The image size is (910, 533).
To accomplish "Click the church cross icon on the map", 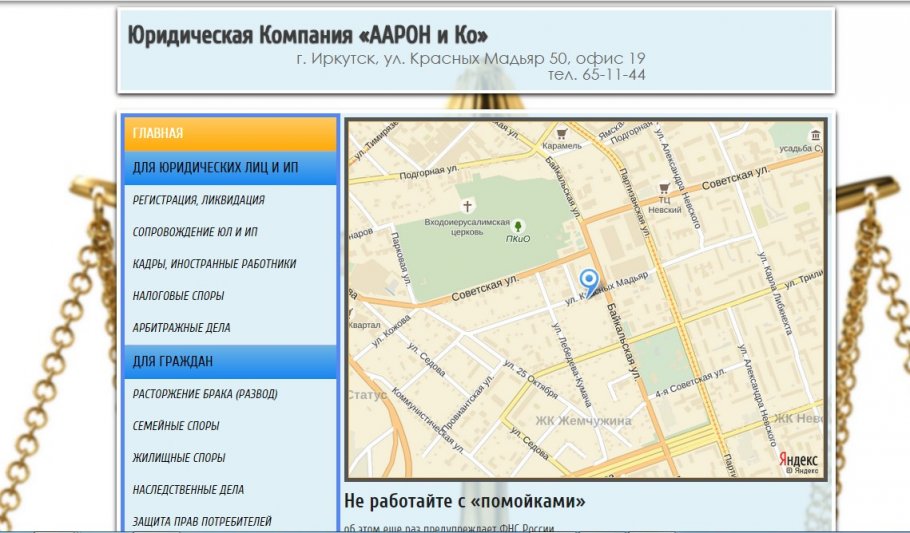I will (x=467, y=204).
